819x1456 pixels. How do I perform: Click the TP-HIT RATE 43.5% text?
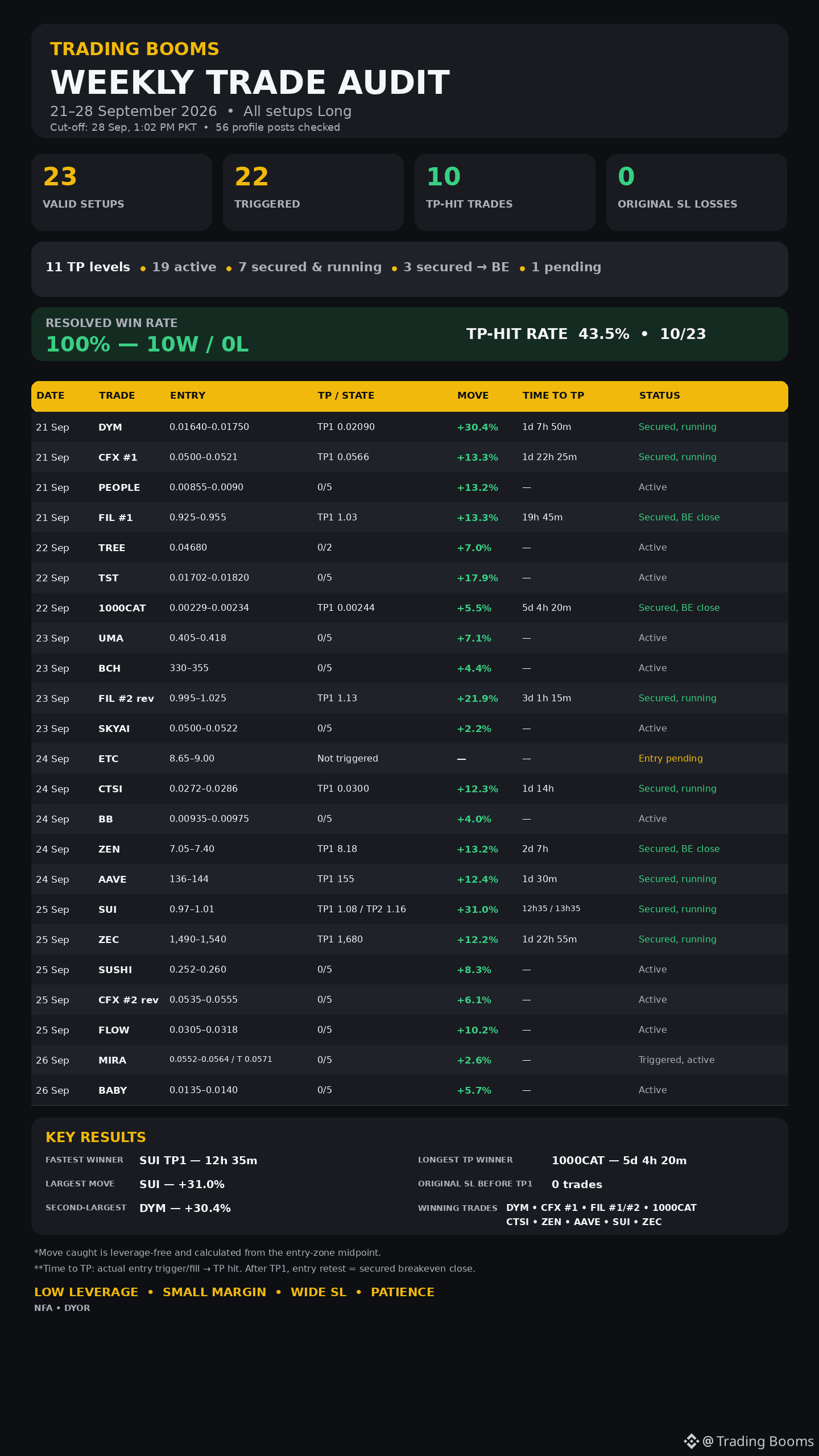[548, 334]
